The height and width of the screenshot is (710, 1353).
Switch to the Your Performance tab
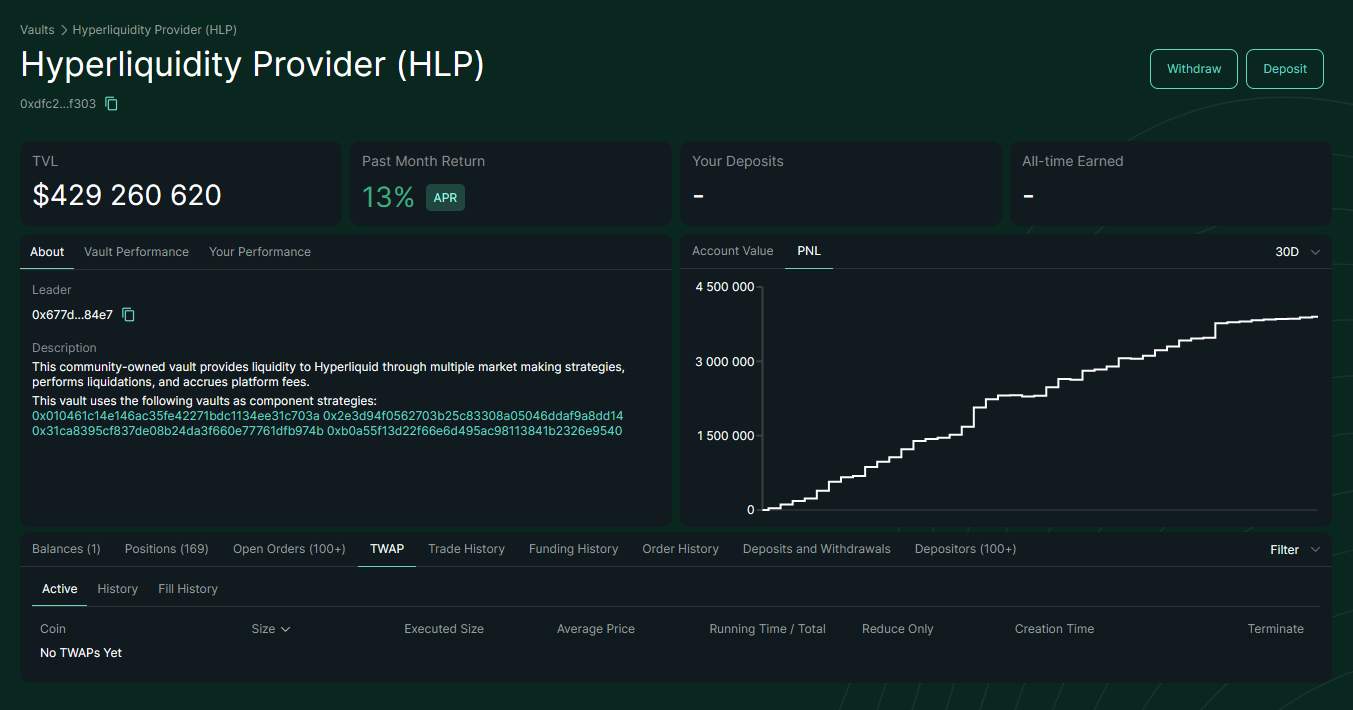click(260, 252)
